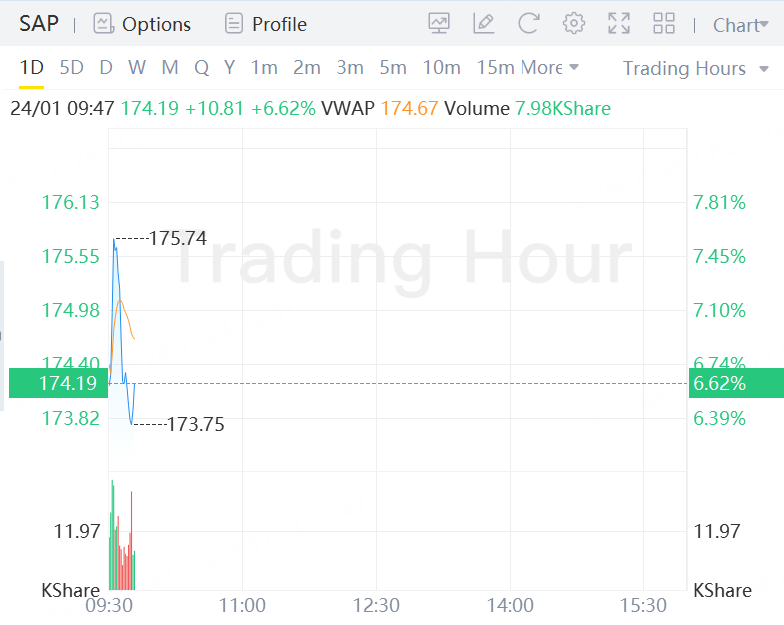Click the 173.75 low price label
Screen dimensions: 784x625
coord(195,425)
